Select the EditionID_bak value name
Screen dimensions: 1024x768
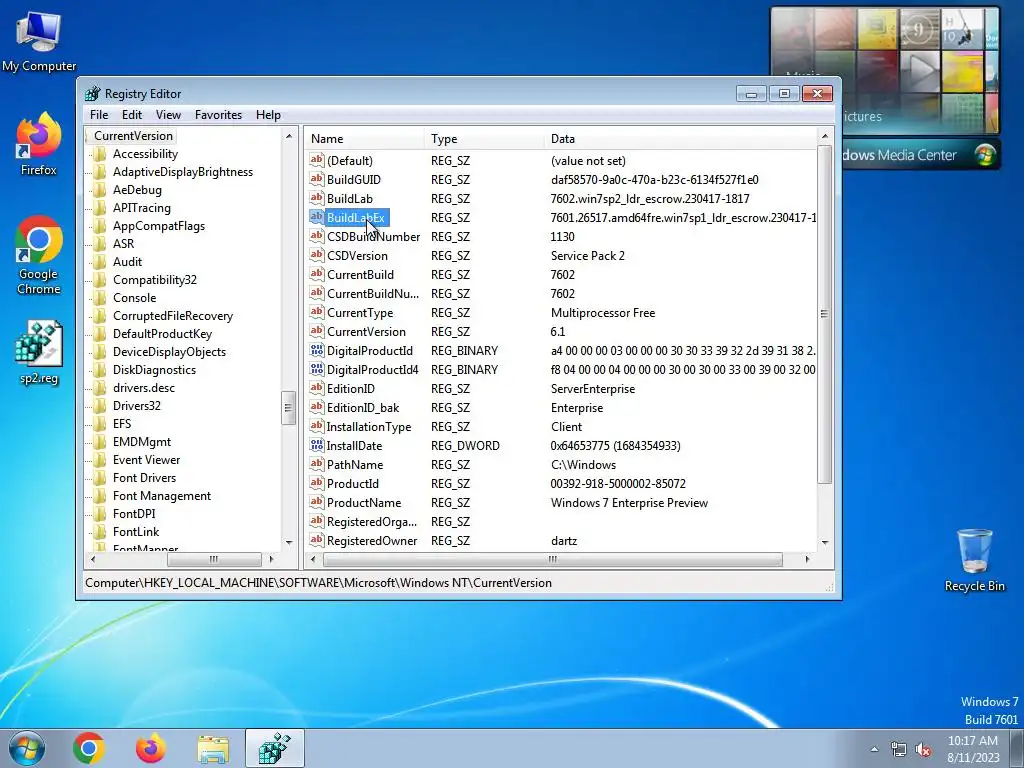tap(363, 408)
